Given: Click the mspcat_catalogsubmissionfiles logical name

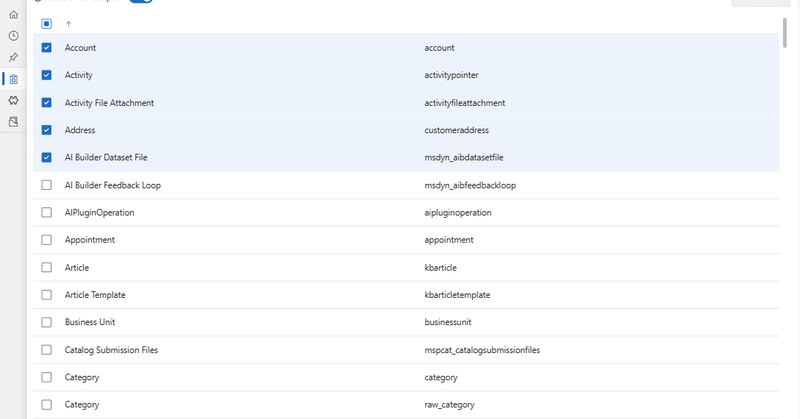Looking at the screenshot, I should point(482,350).
